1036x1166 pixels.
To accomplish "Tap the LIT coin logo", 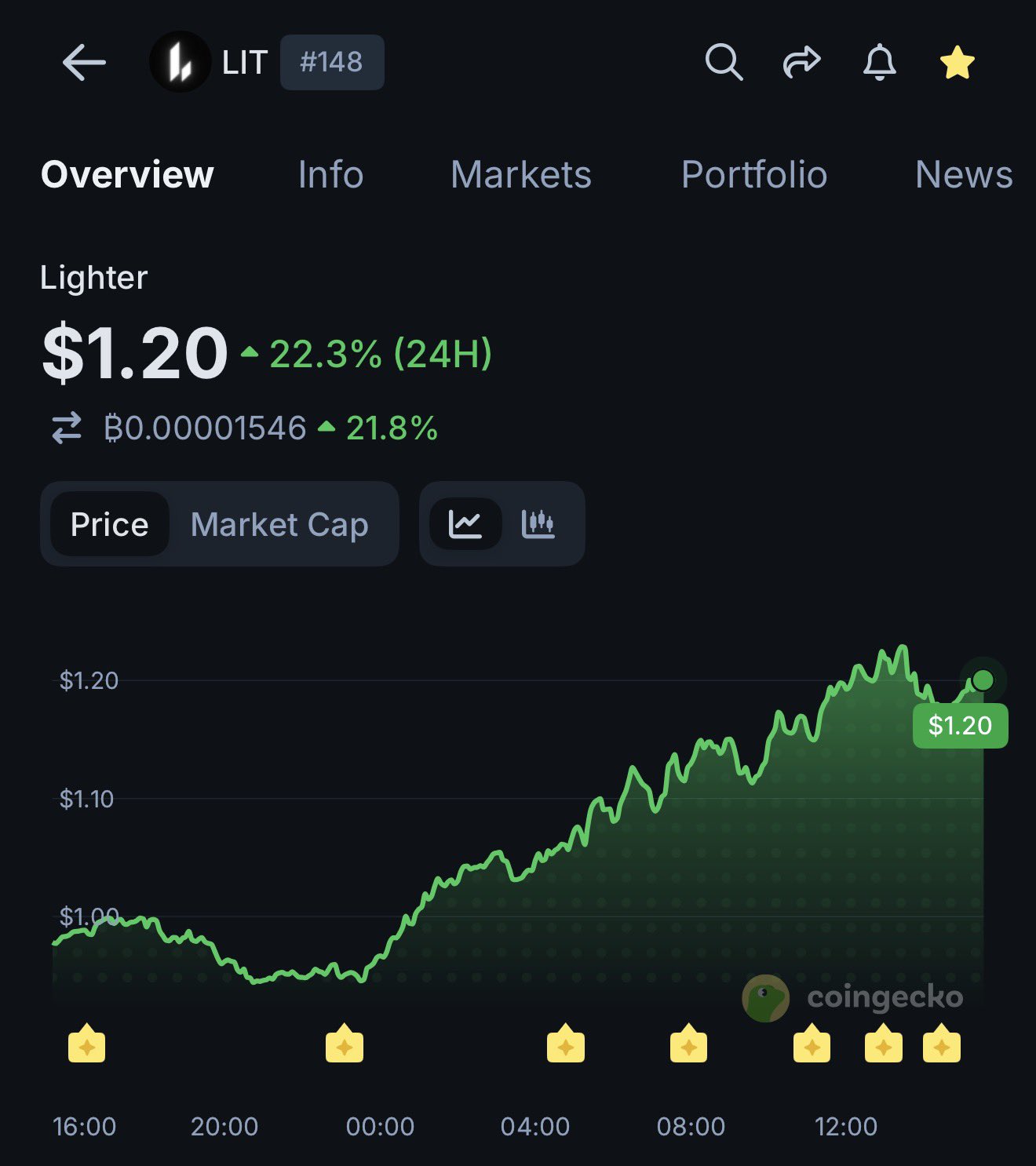I will click(x=181, y=62).
